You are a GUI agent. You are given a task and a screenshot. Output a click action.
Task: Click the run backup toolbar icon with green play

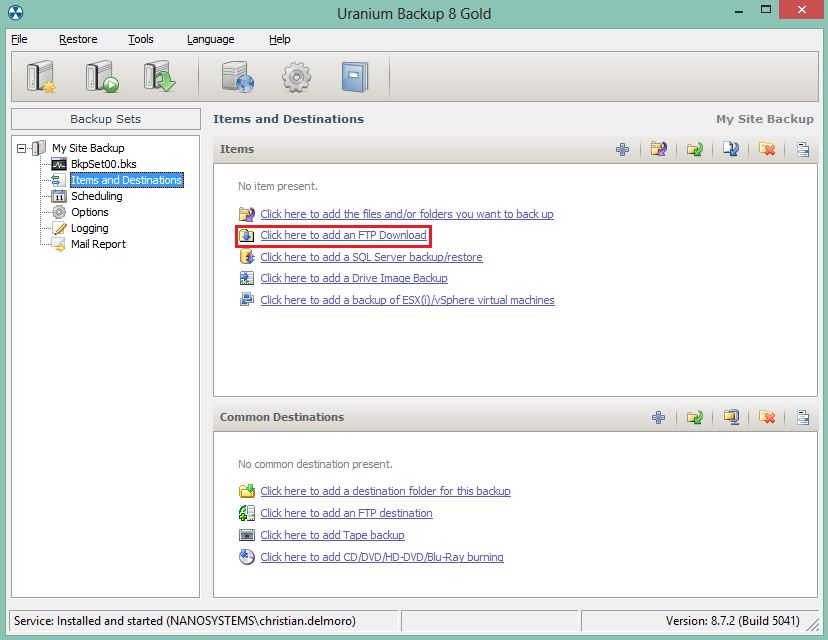coord(102,77)
